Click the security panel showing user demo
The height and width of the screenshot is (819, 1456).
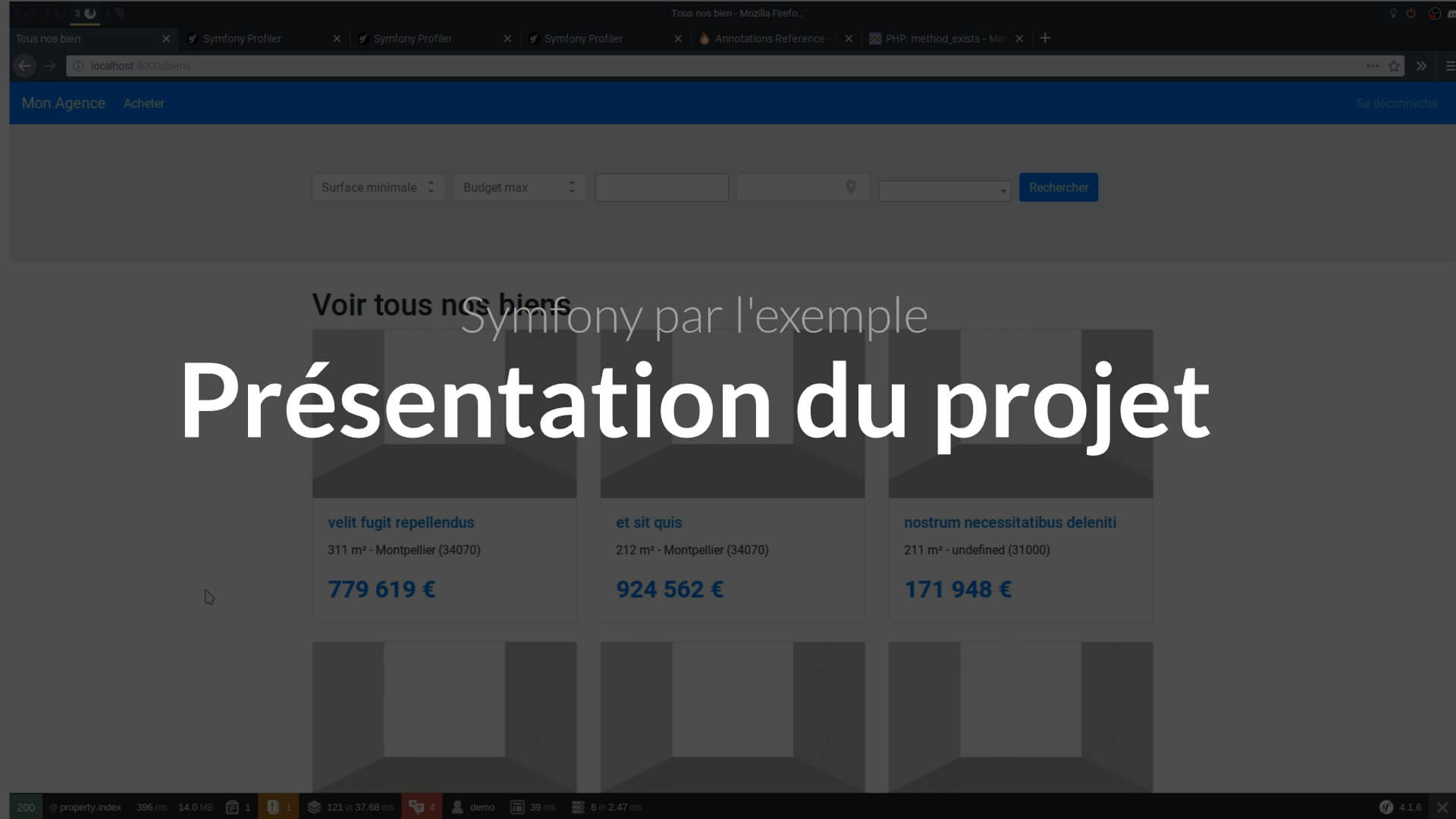click(473, 807)
